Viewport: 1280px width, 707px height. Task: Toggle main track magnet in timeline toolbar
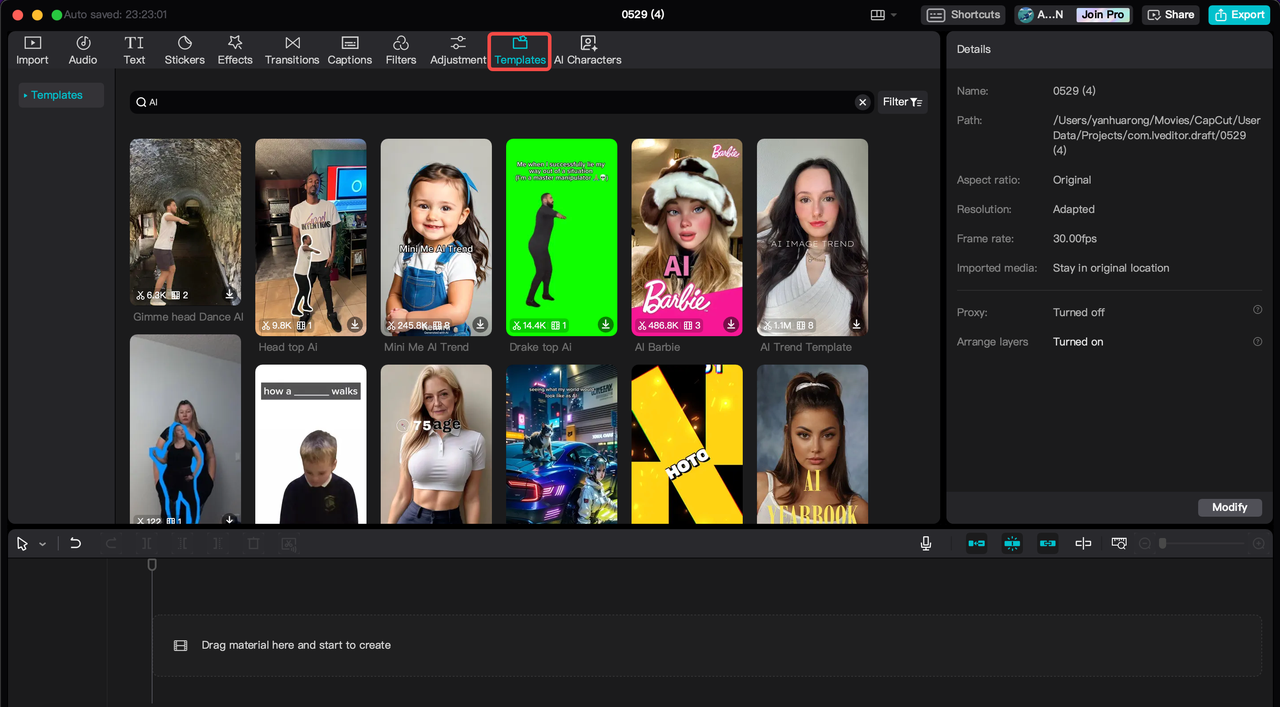coord(977,543)
